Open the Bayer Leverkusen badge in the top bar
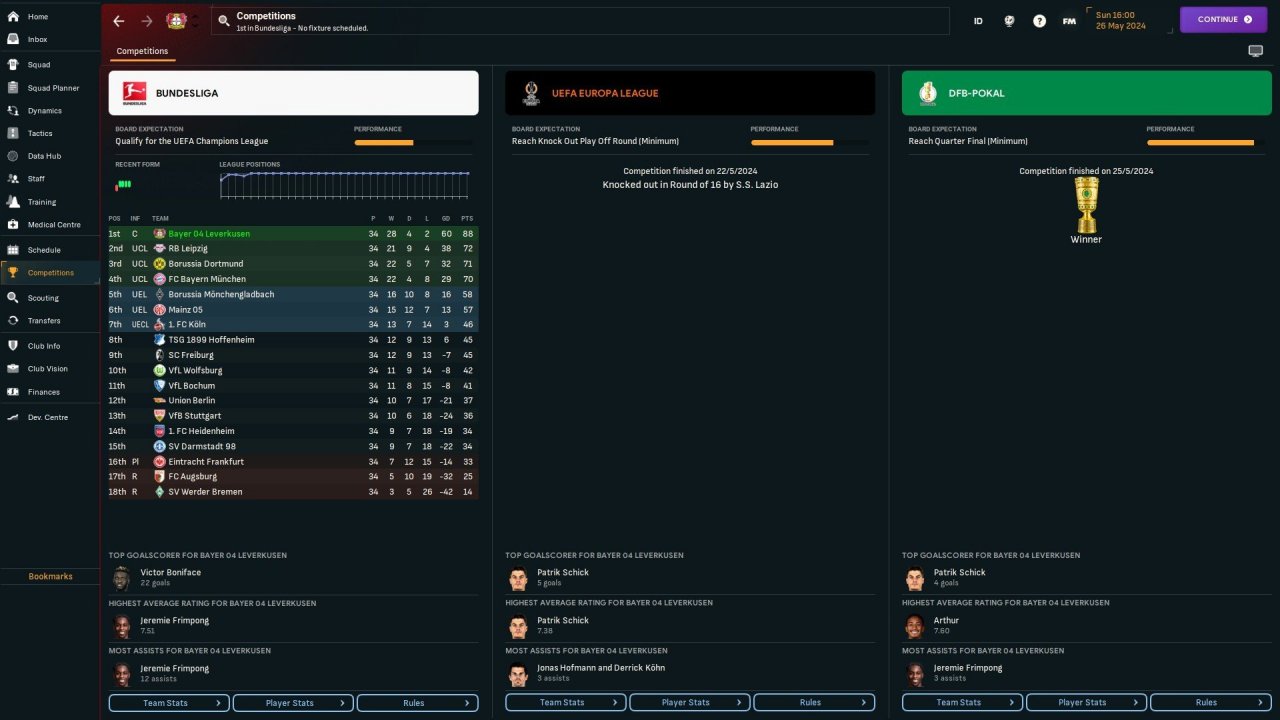Viewport: 1280px width, 720px height. coord(176,21)
